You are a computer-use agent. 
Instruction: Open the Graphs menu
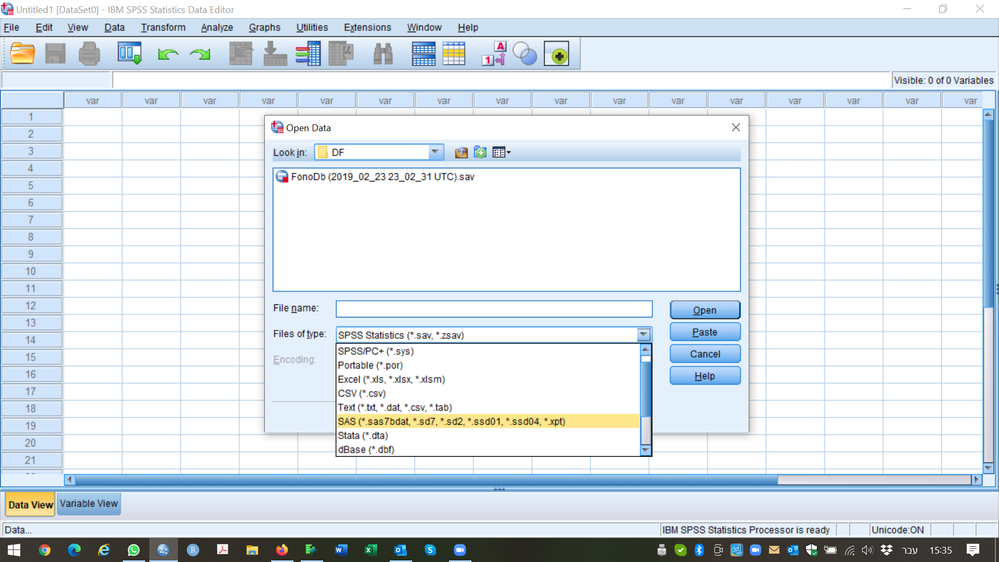264,27
